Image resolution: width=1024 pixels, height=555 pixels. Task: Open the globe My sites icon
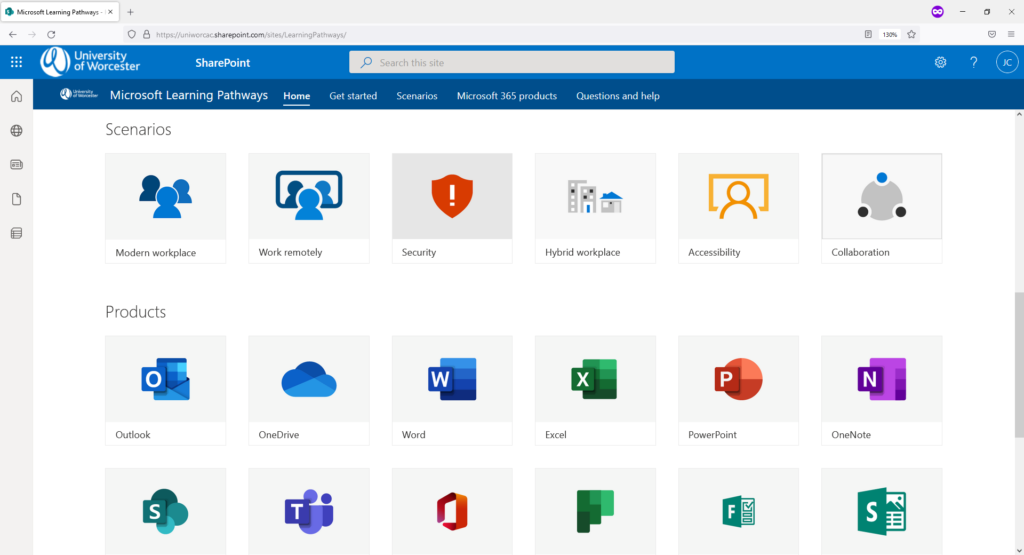[16, 131]
